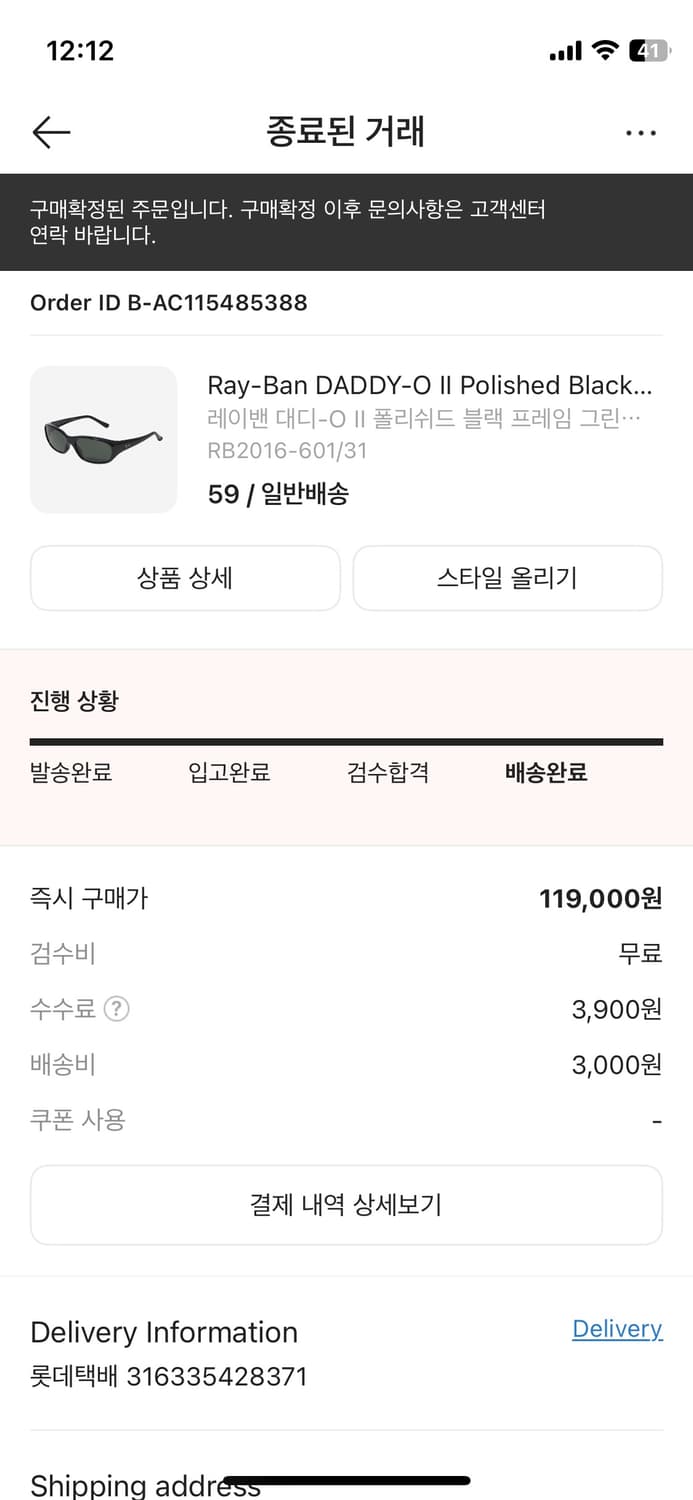Tap the progress bar above the status steps
The width and height of the screenshot is (693, 1500).
coord(346,741)
